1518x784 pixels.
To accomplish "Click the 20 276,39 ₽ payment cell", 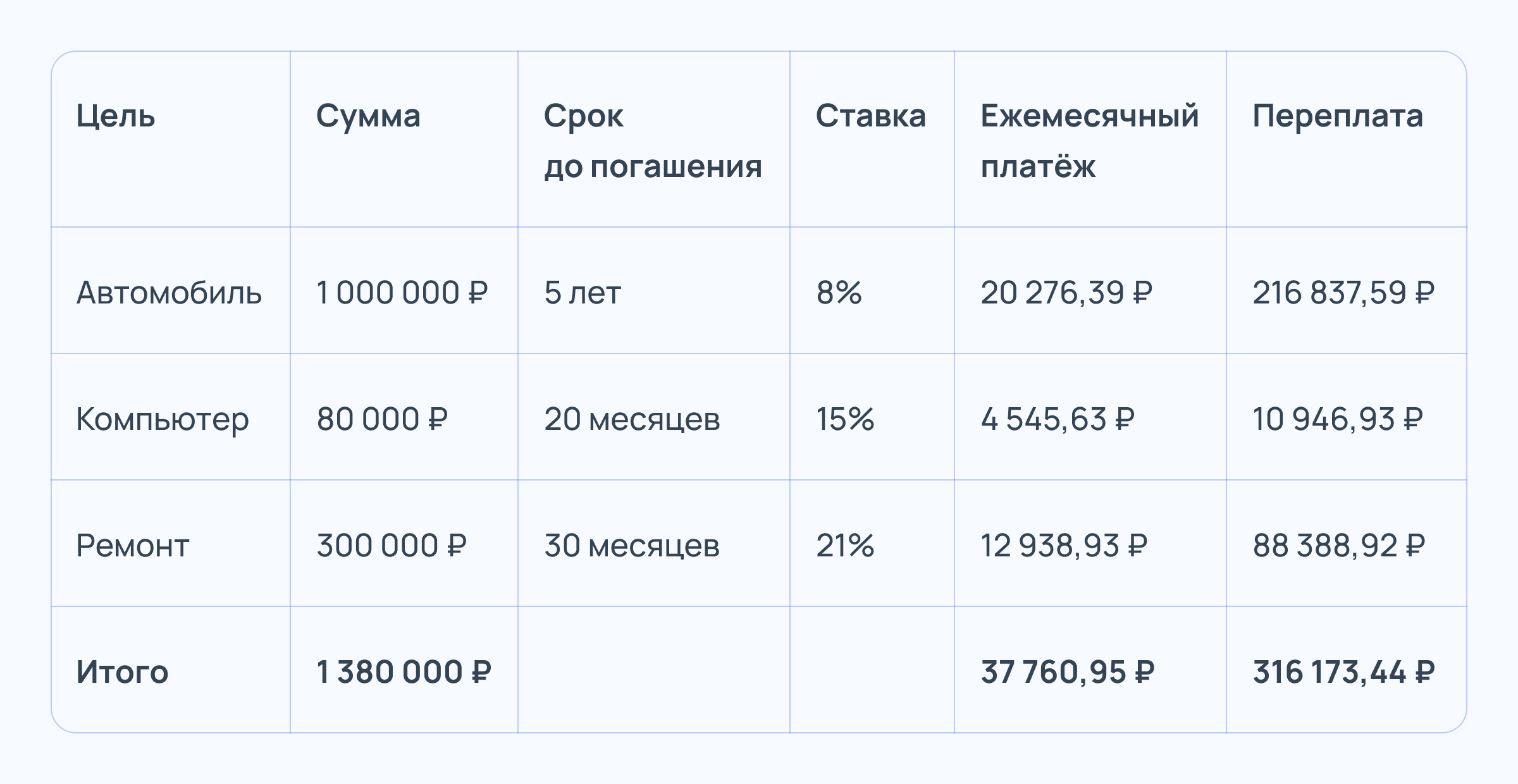I will coord(1066,293).
